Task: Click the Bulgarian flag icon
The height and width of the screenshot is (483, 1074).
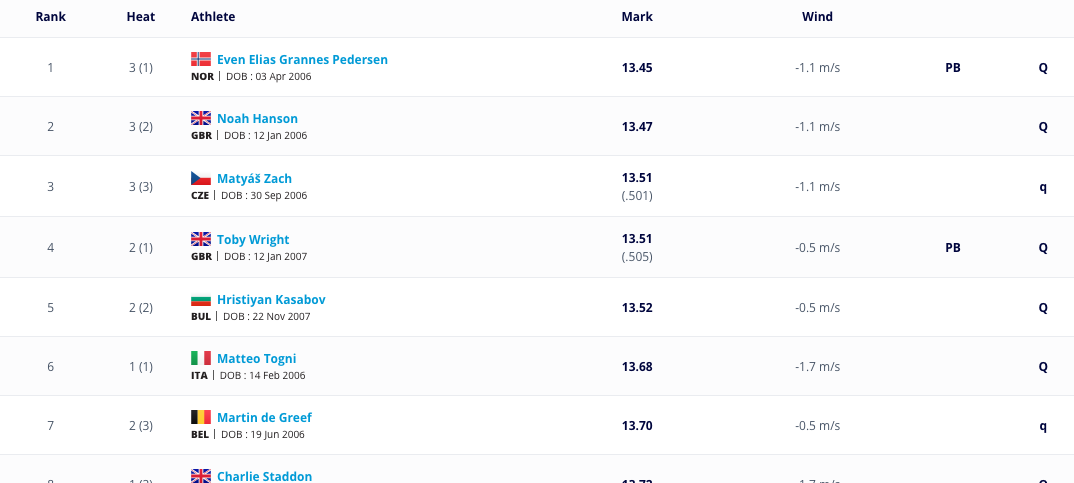Action: pos(201,299)
